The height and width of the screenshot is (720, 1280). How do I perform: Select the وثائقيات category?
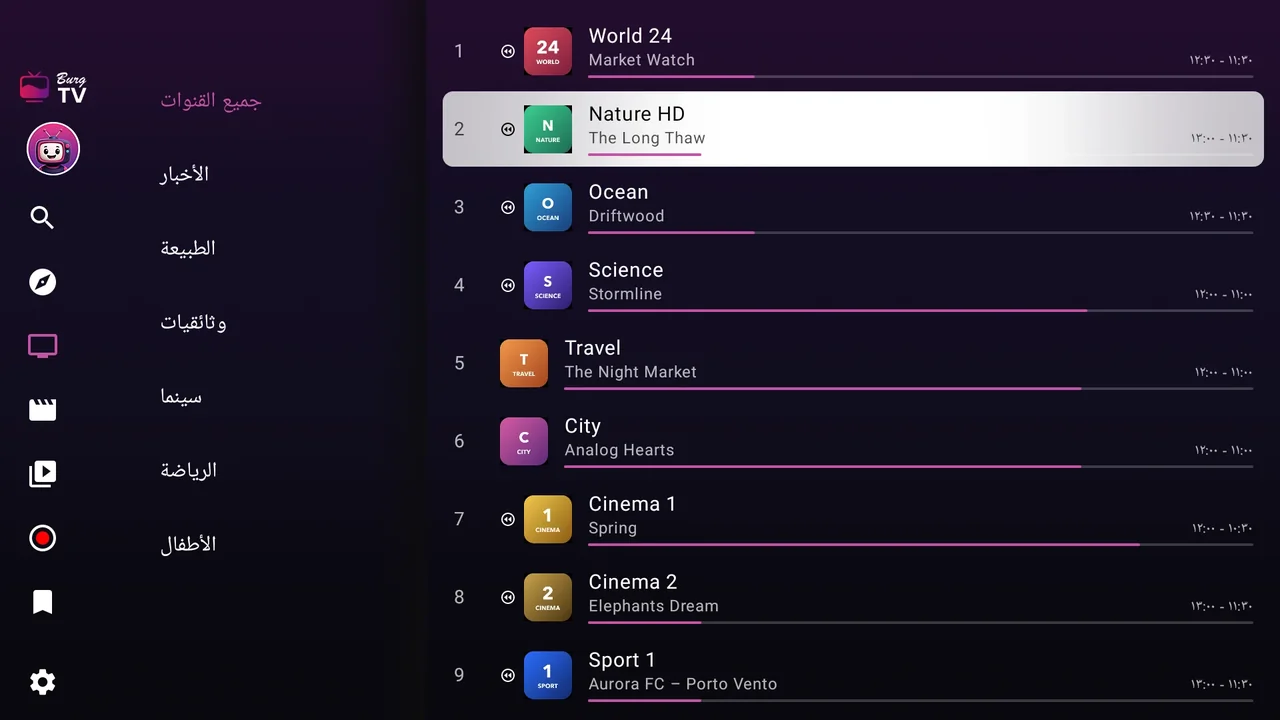pos(193,322)
